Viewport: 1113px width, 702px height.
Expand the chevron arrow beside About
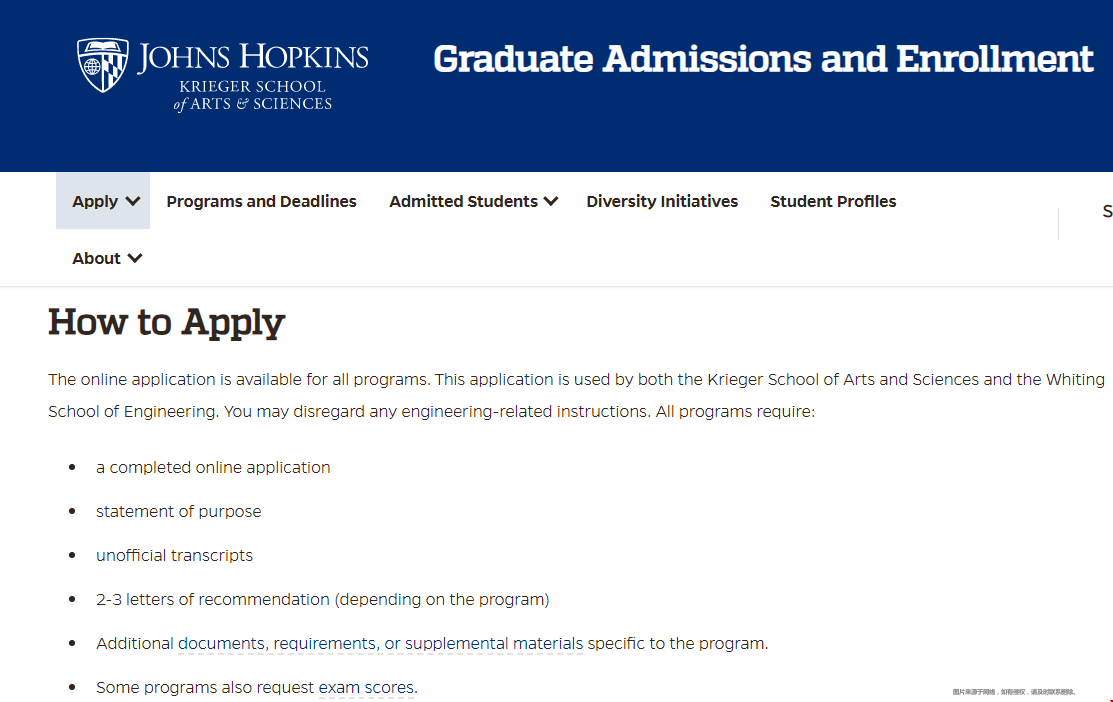pos(135,259)
